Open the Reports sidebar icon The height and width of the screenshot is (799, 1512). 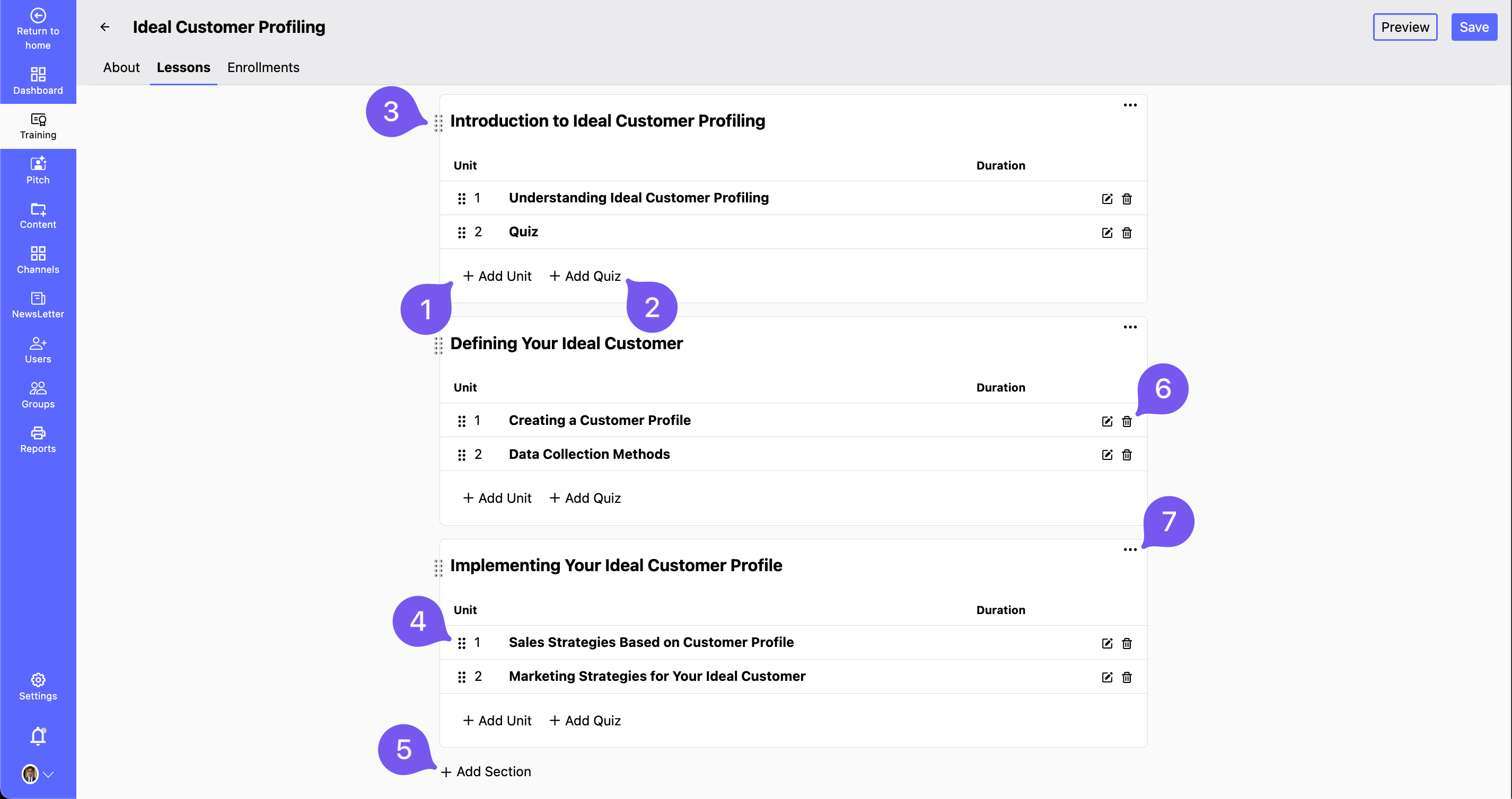(x=38, y=439)
